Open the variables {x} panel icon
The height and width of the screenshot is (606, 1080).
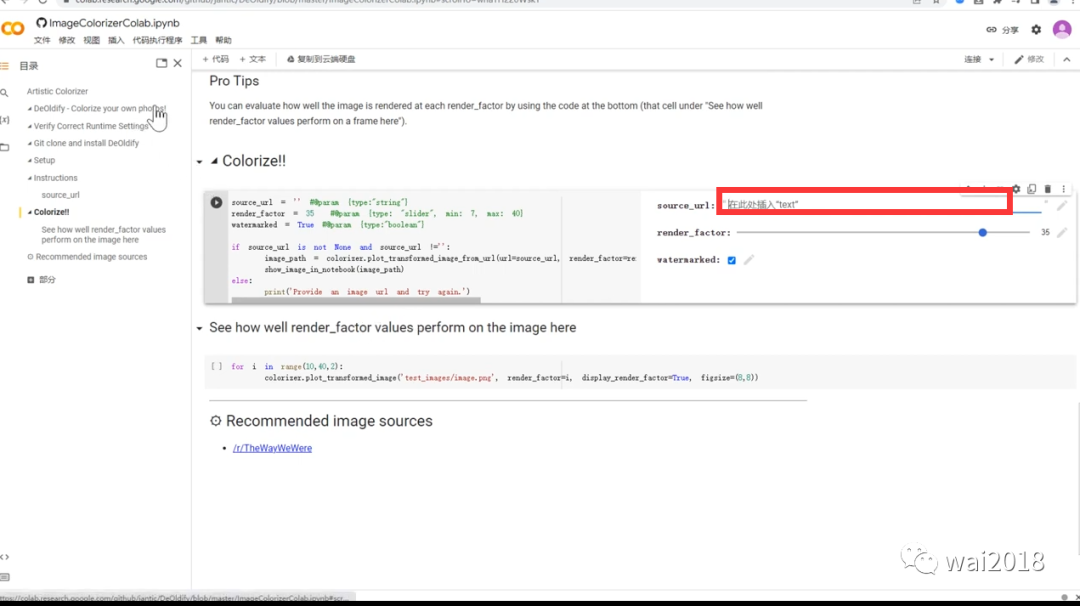pos(5,120)
